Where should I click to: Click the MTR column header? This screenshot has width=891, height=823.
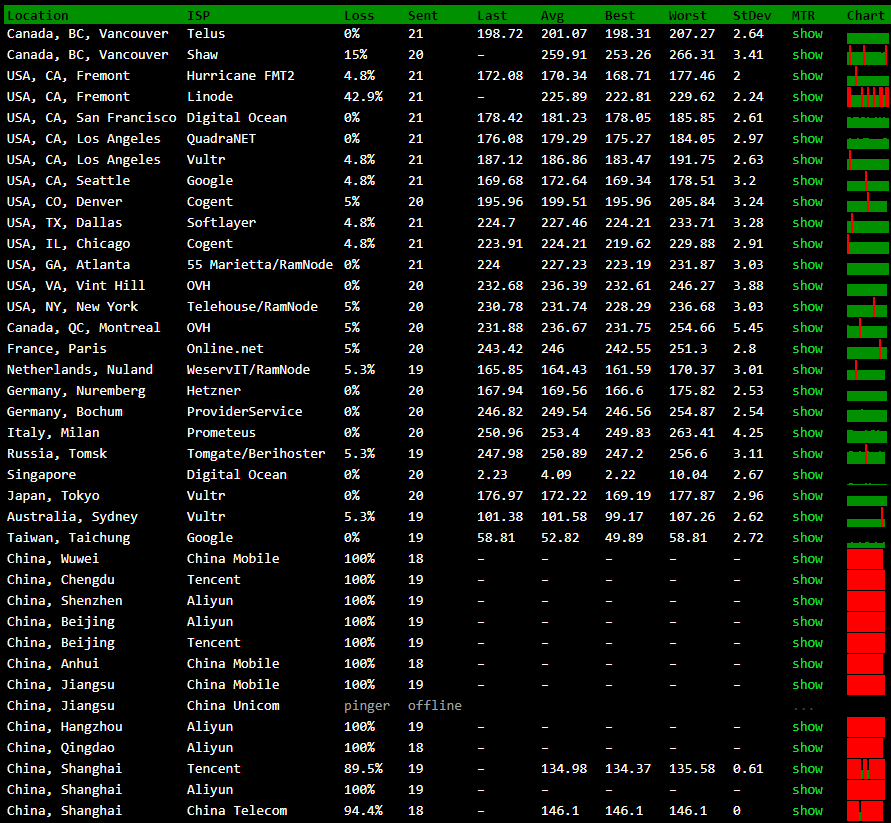click(803, 15)
